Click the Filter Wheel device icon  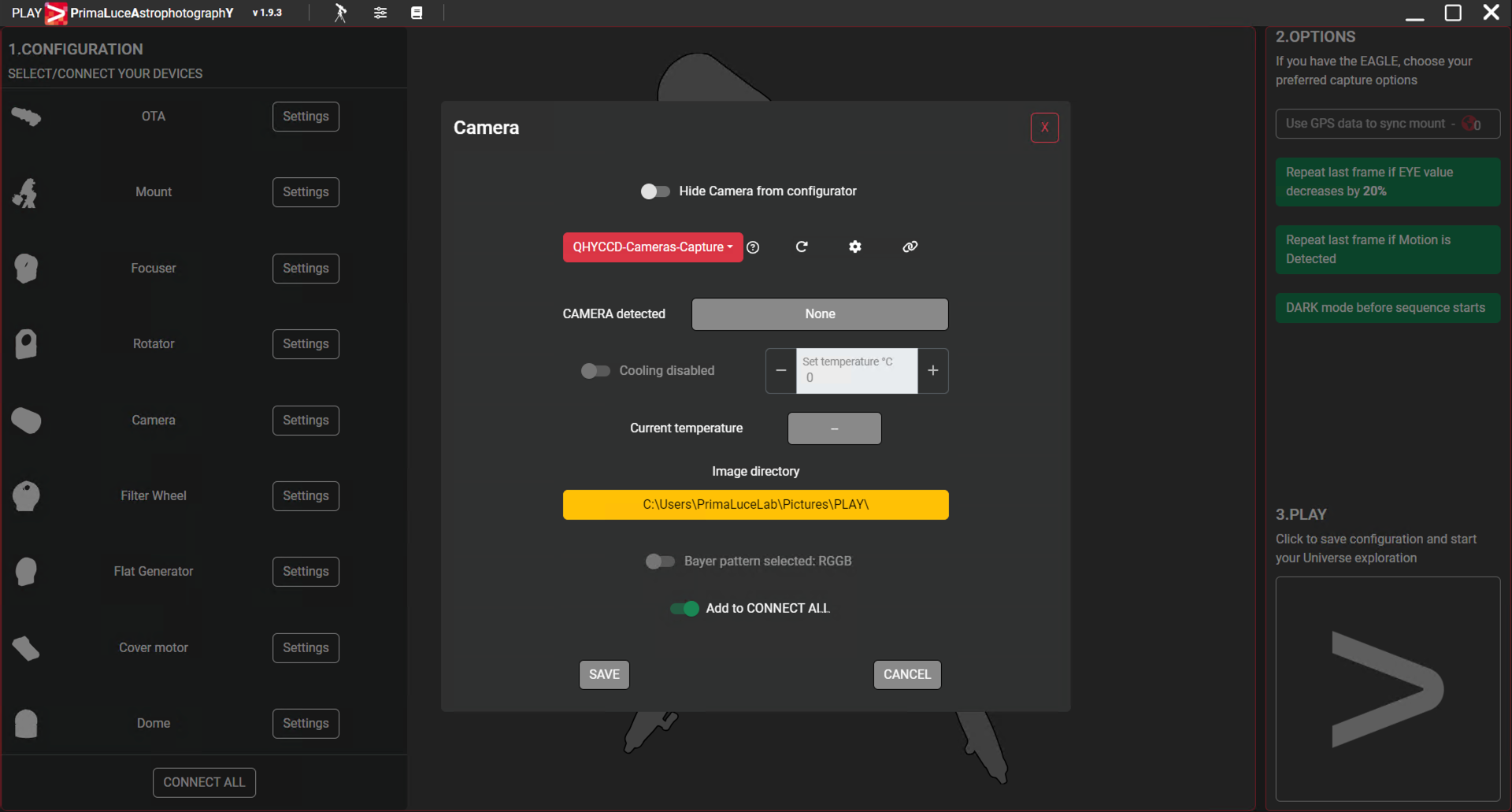(26, 496)
